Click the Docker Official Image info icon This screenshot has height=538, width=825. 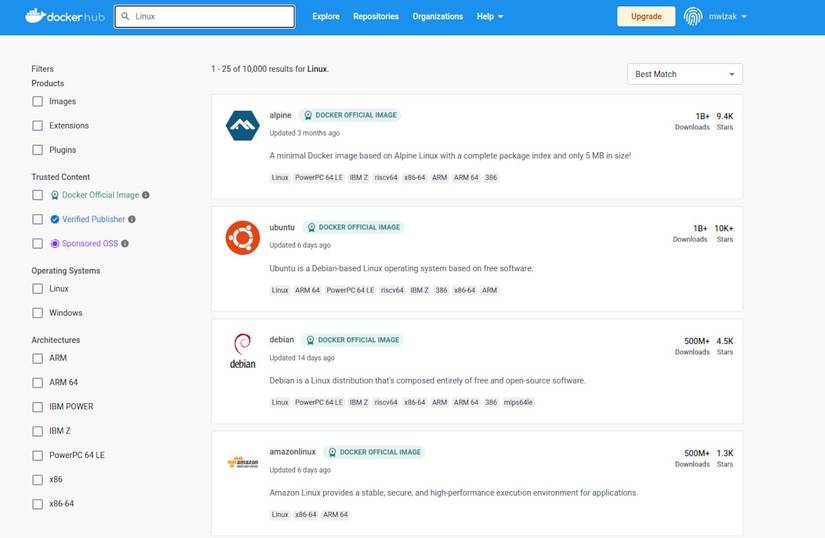(x=146, y=195)
